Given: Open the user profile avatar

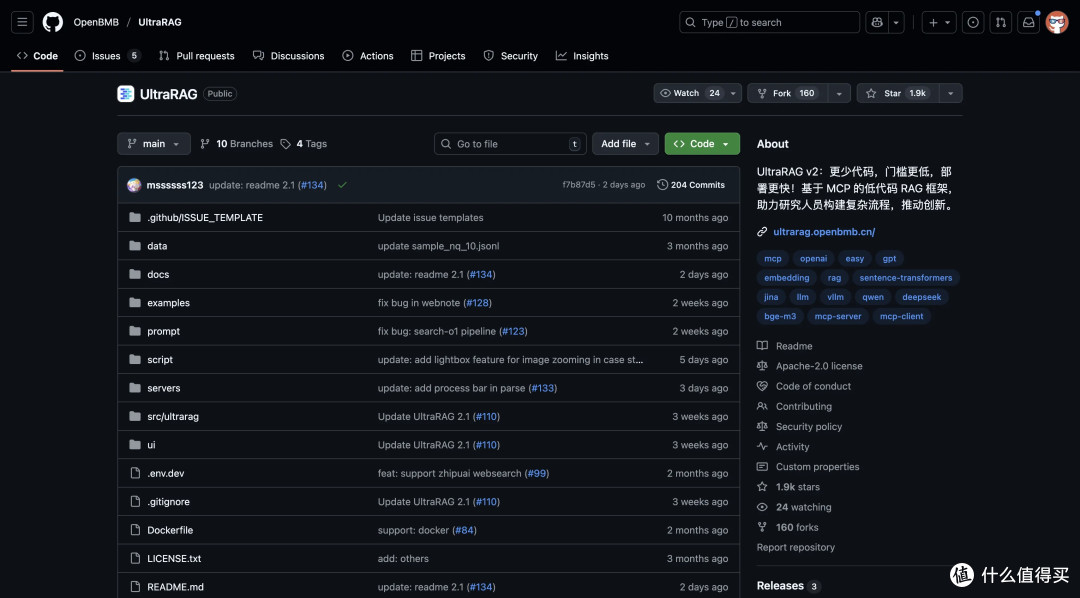Looking at the screenshot, I should pos(1057,22).
